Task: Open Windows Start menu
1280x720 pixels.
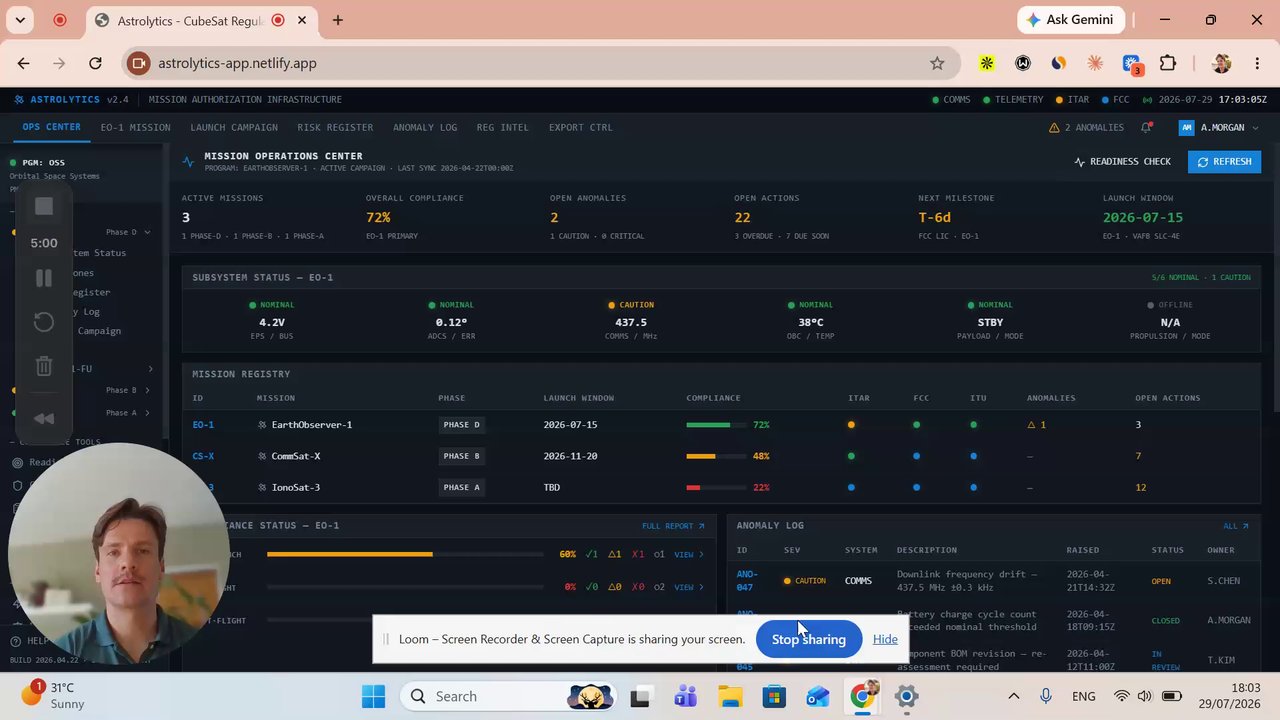Action: [x=373, y=696]
